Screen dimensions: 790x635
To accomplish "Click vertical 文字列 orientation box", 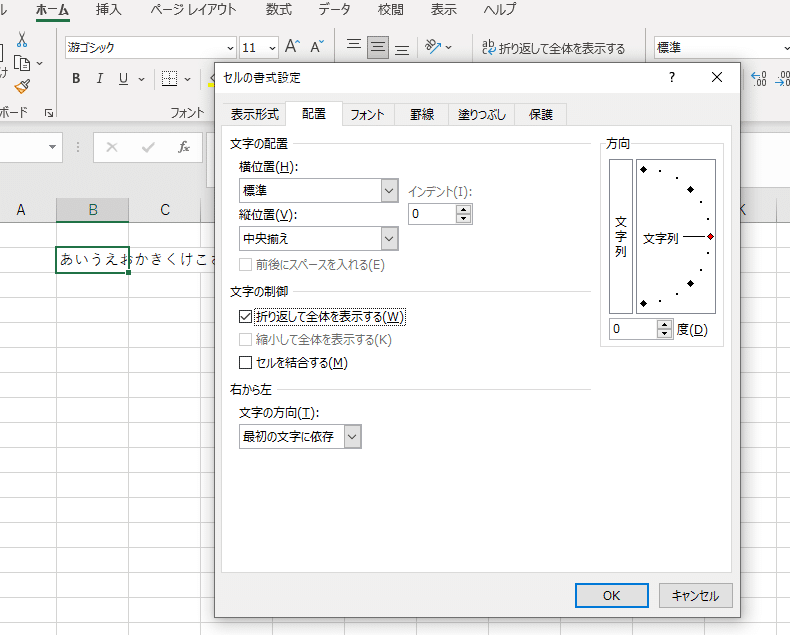I will click(621, 236).
